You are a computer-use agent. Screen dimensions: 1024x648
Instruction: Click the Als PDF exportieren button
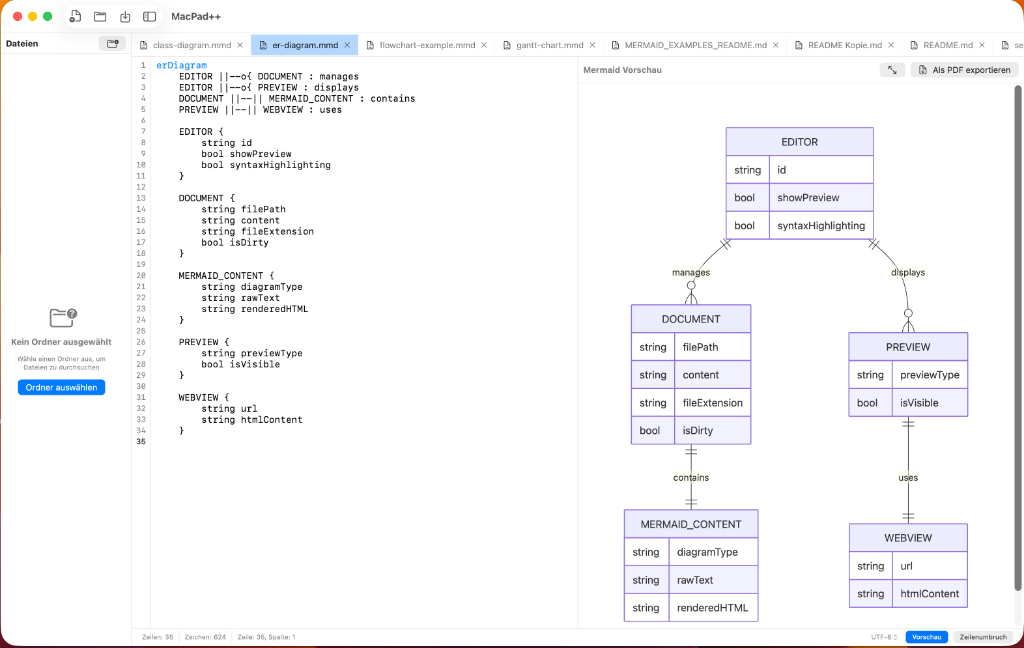click(x=964, y=70)
